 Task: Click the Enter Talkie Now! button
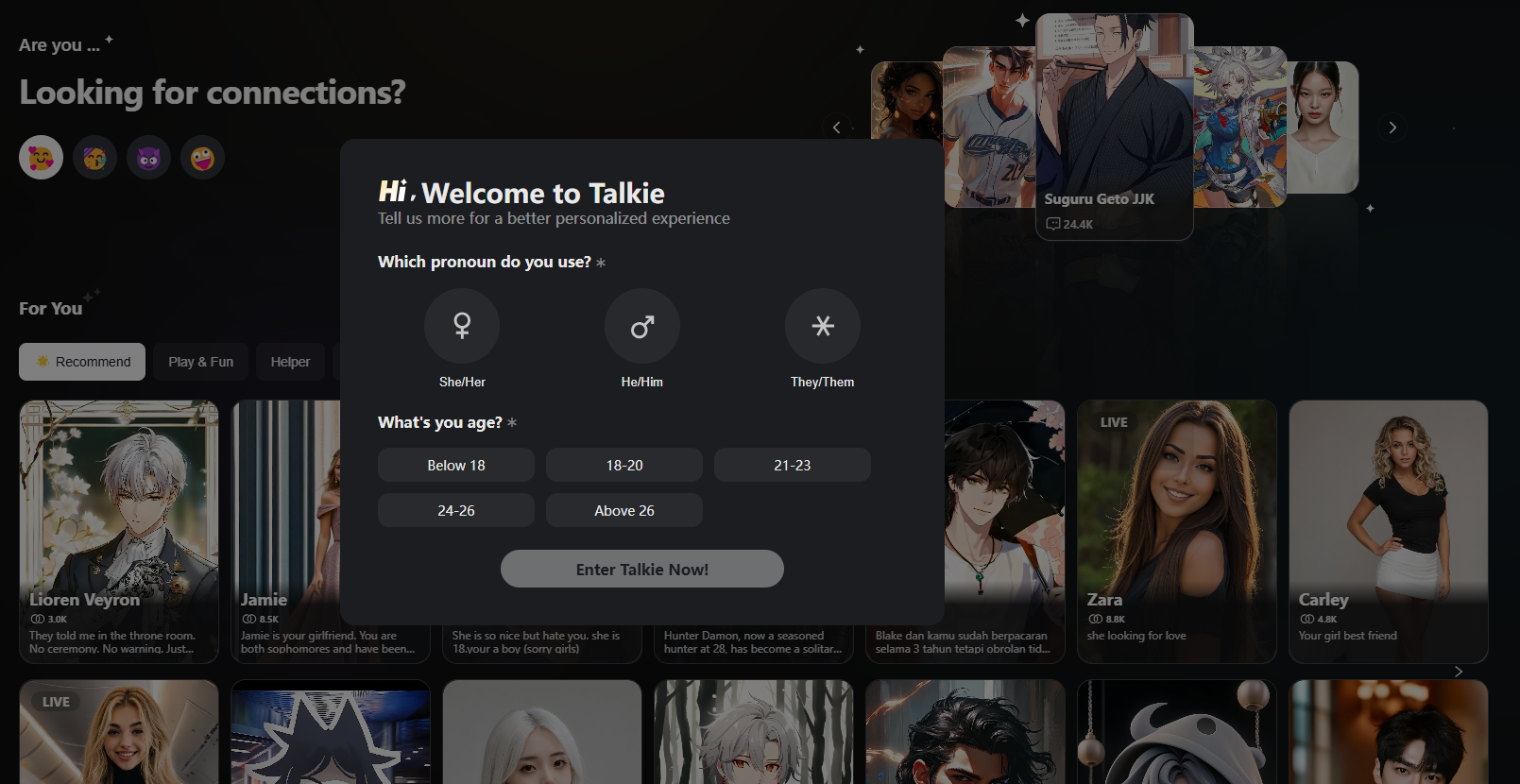pyautogui.click(x=642, y=569)
